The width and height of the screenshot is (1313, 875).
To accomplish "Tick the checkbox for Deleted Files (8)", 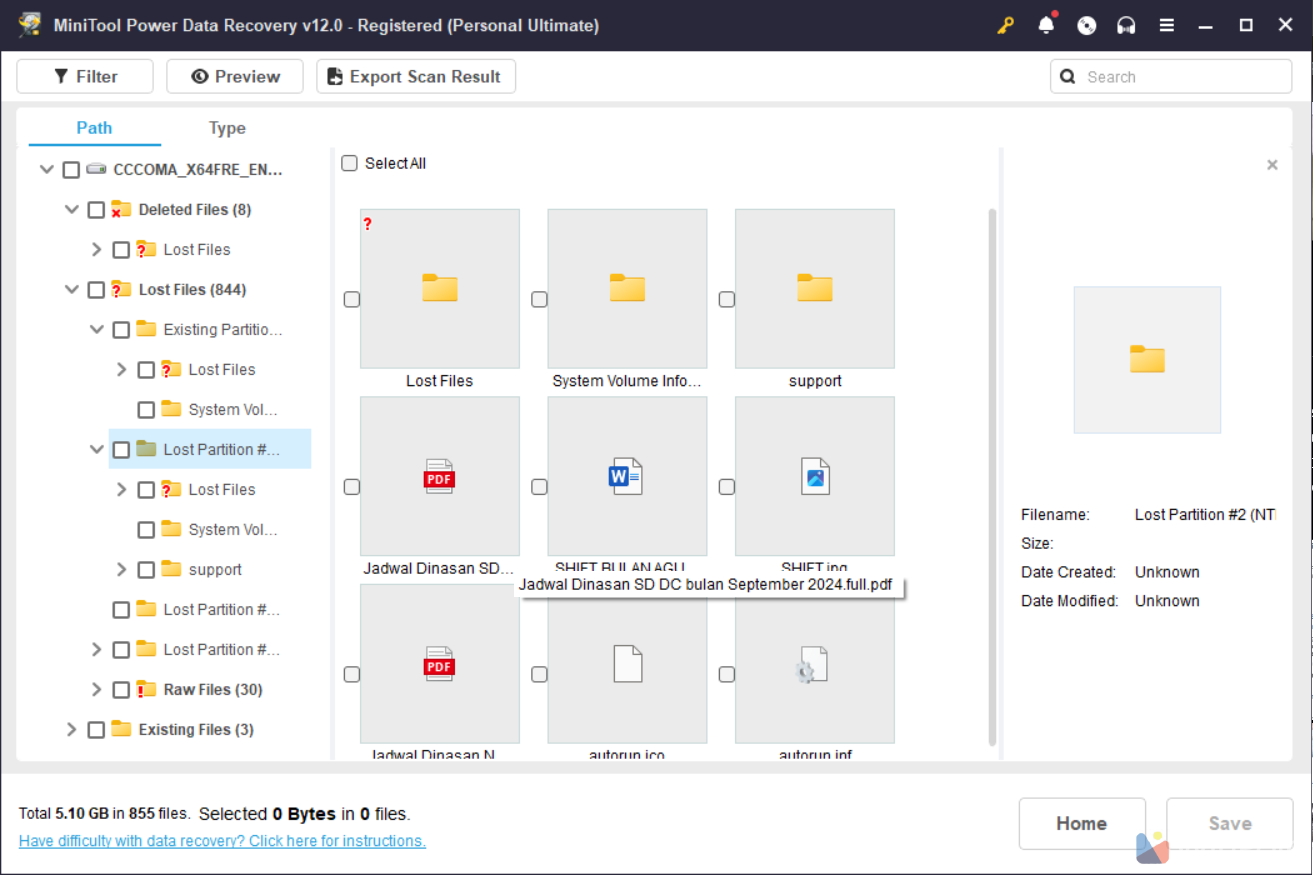I will tap(96, 210).
